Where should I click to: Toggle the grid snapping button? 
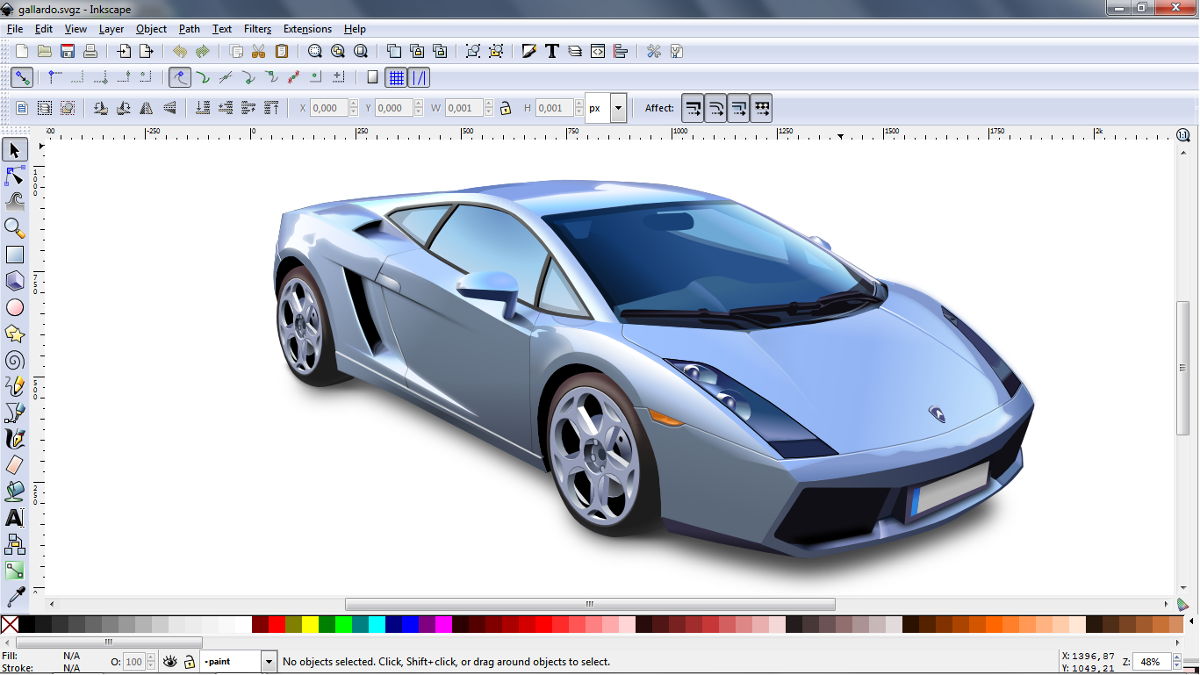coord(396,77)
